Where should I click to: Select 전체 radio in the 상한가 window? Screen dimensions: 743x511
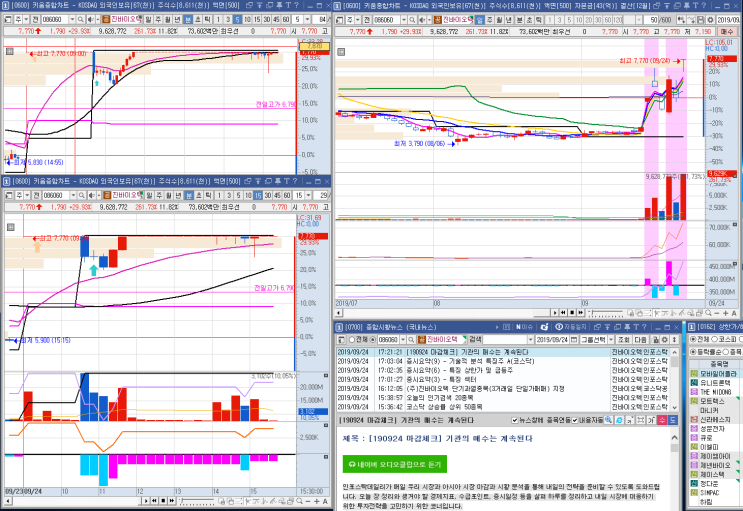[x=693, y=339]
